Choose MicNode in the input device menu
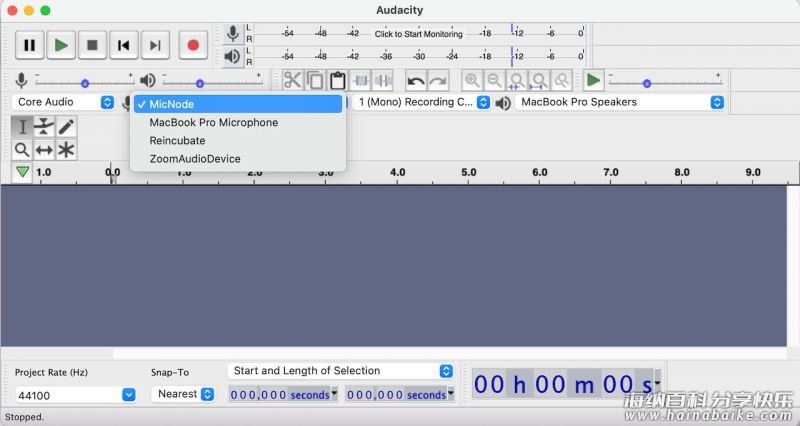800x426 pixels. [x=238, y=104]
